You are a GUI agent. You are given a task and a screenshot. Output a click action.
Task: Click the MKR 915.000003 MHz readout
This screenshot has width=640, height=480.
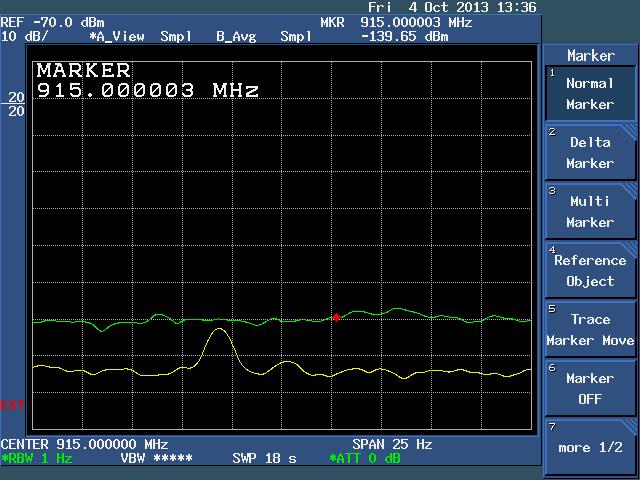click(x=396, y=22)
